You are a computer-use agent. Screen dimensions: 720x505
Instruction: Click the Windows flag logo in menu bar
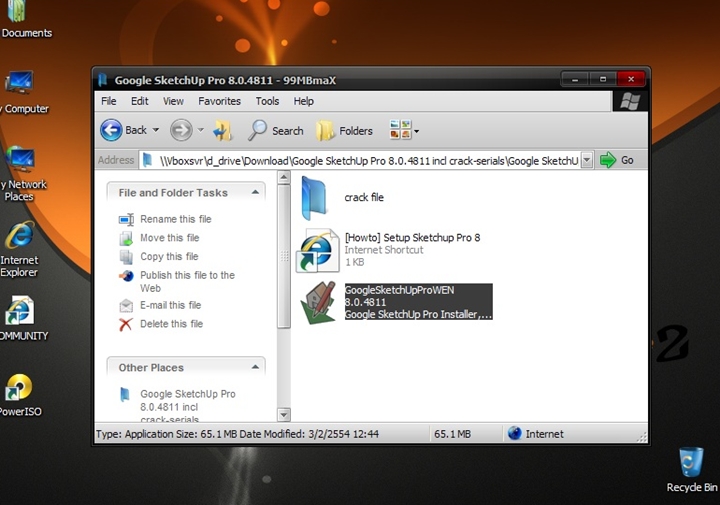coord(630,101)
